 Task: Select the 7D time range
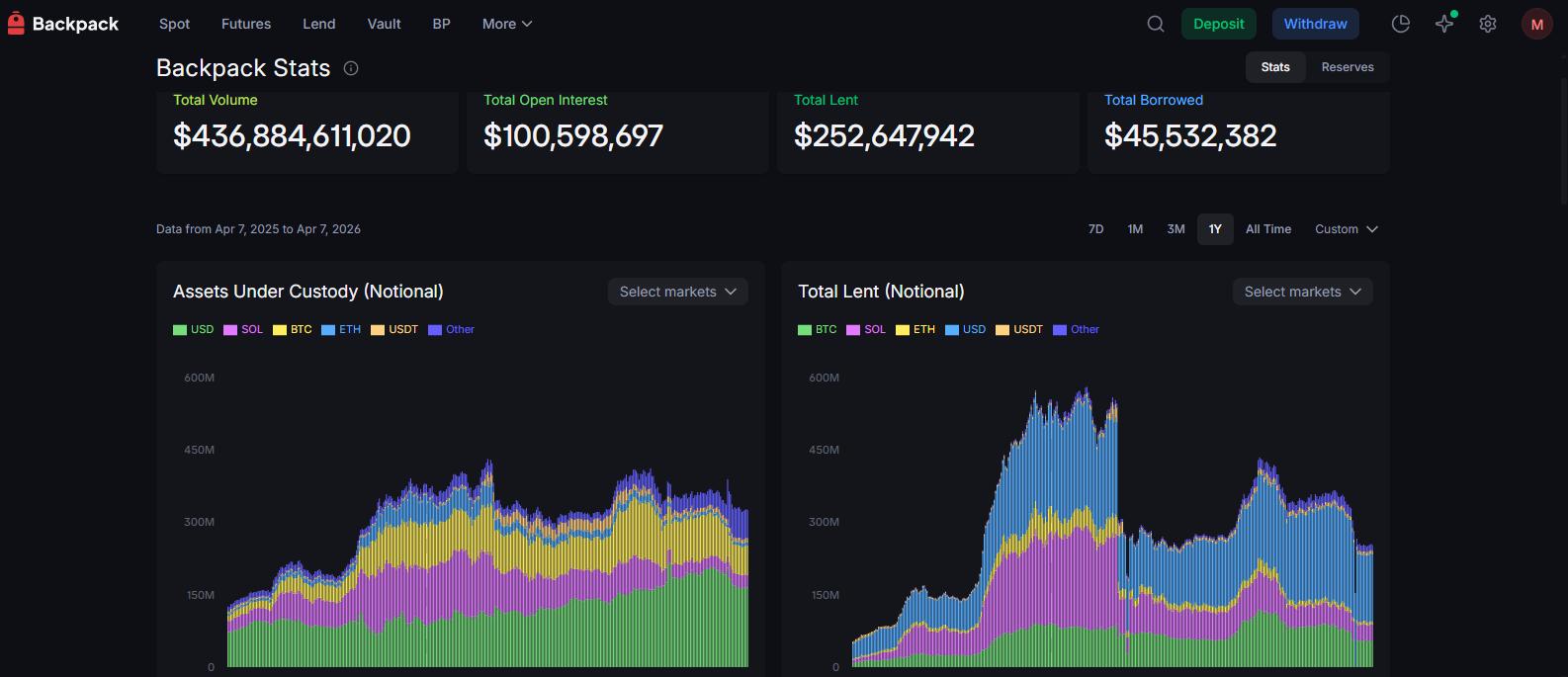pos(1095,229)
